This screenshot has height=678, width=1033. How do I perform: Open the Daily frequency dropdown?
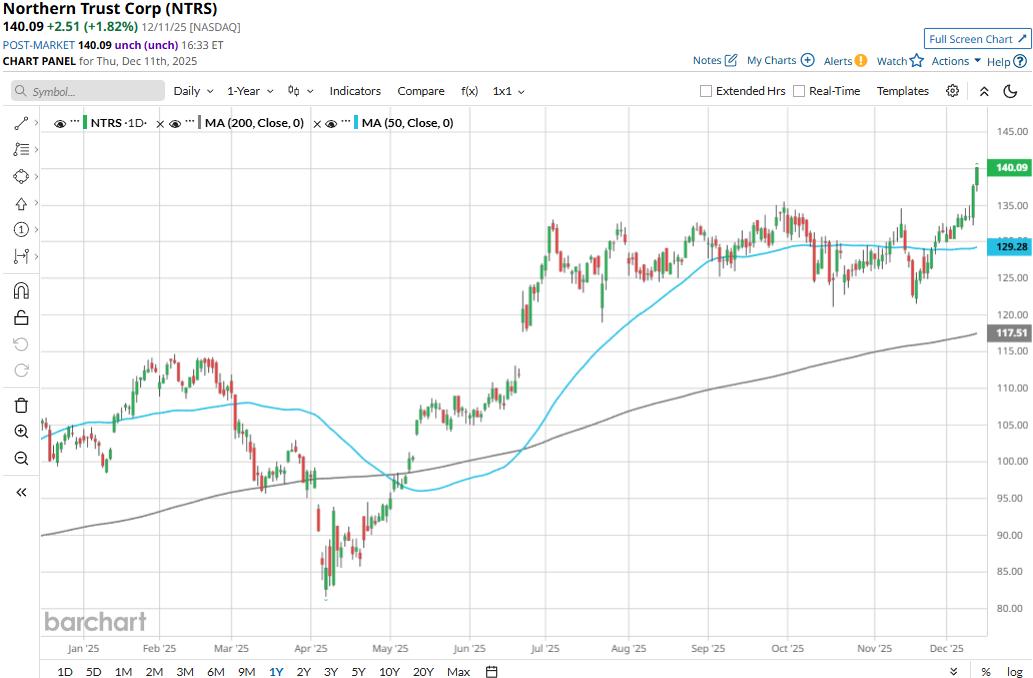pos(193,91)
